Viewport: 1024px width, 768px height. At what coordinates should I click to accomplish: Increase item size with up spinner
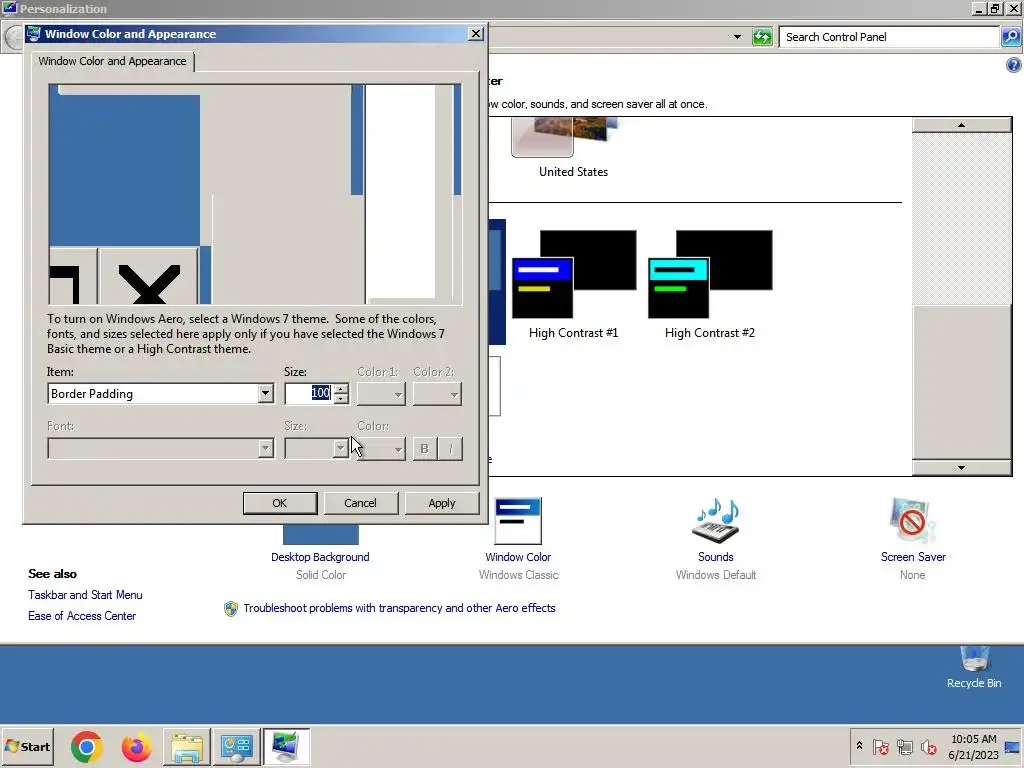click(x=341, y=388)
